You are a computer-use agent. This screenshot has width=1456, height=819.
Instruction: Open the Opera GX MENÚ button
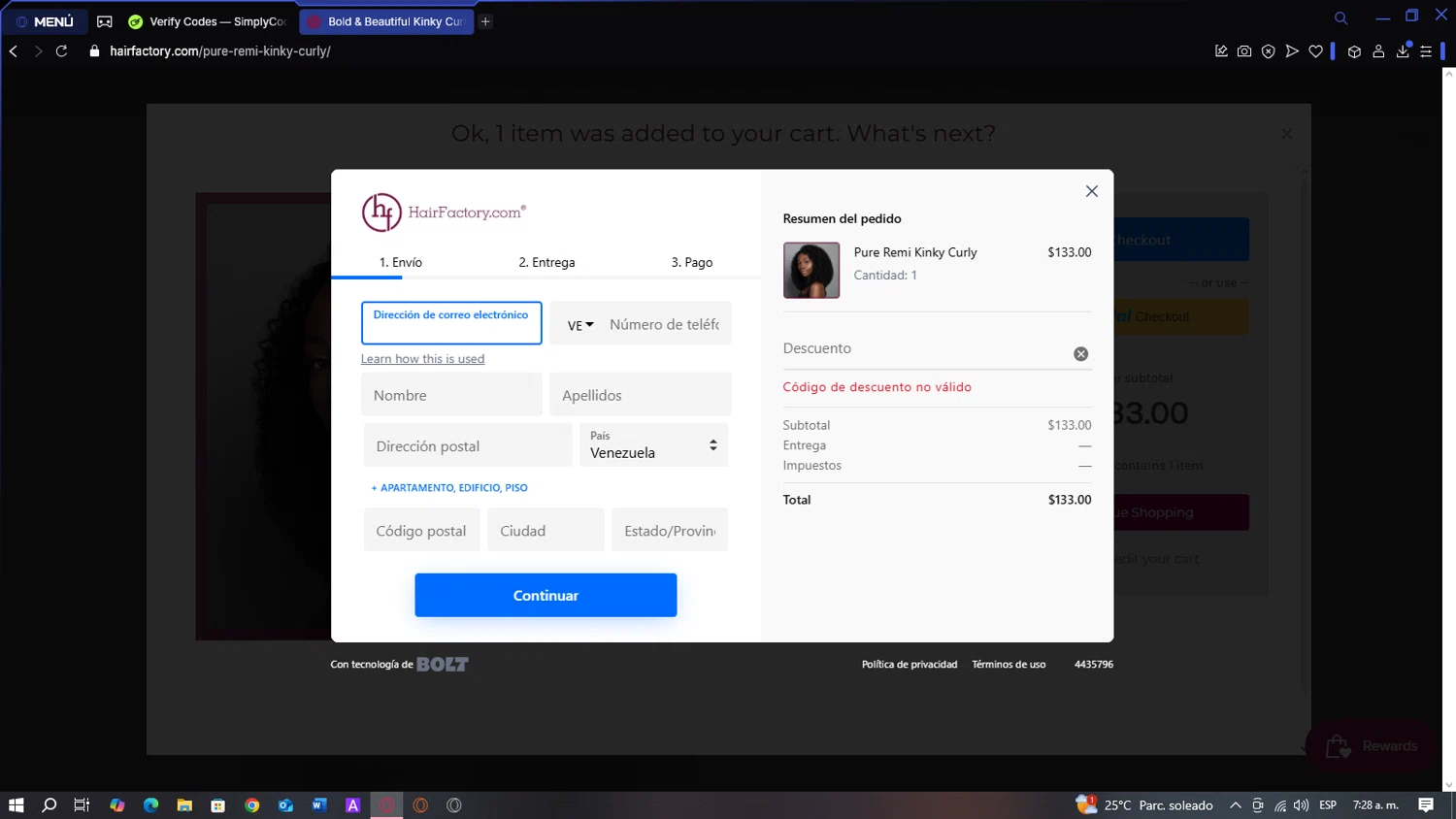pyautogui.click(x=45, y=21)
